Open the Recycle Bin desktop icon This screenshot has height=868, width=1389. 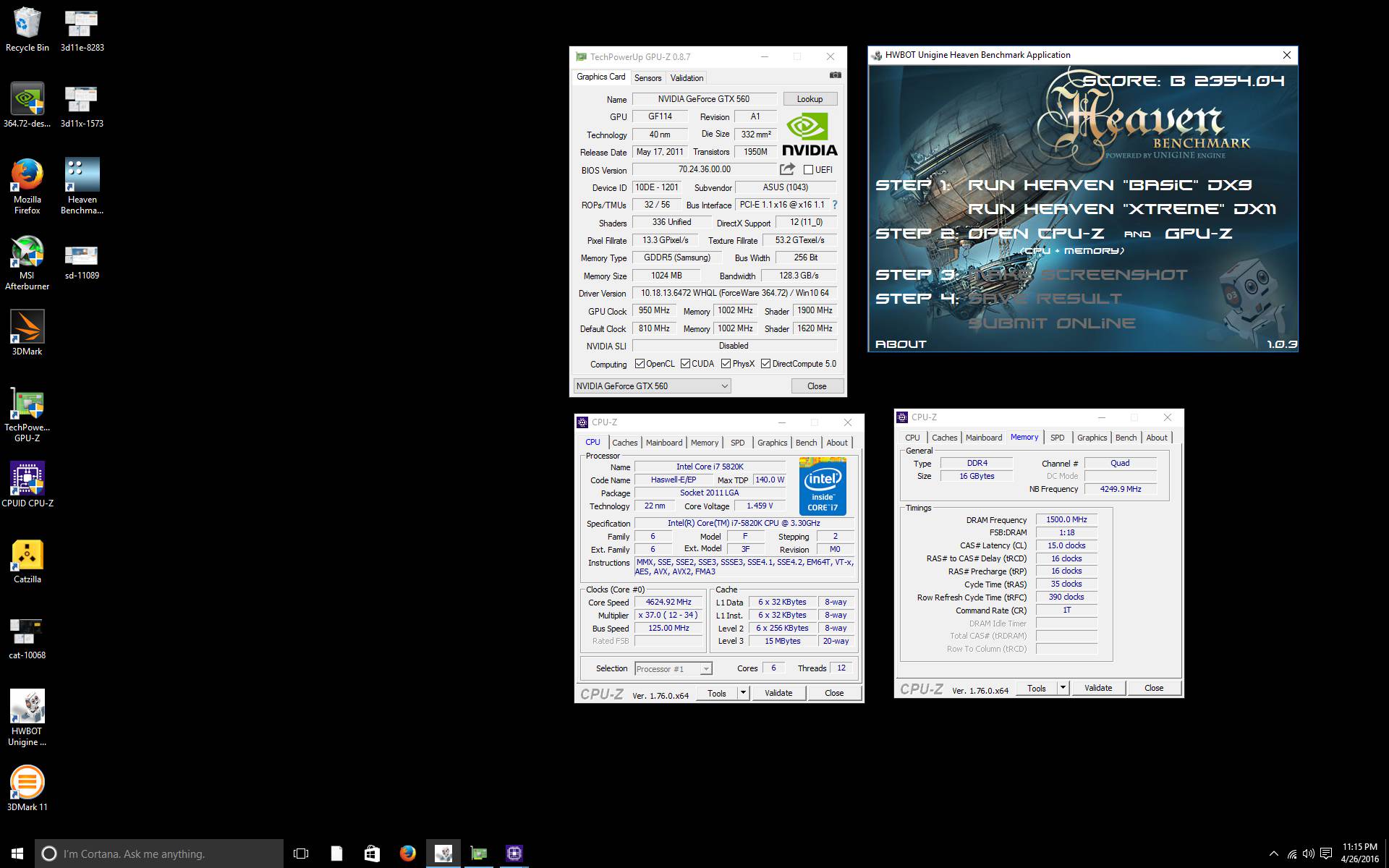27,30
